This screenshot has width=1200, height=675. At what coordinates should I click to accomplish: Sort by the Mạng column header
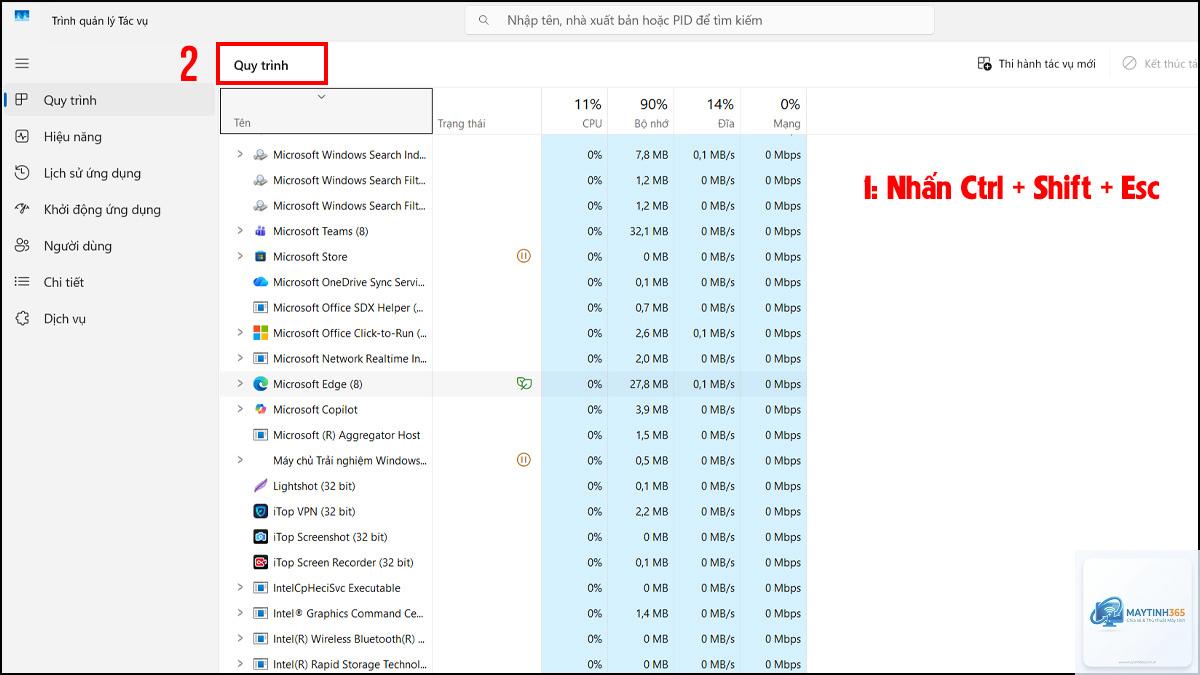pos(773,111)
